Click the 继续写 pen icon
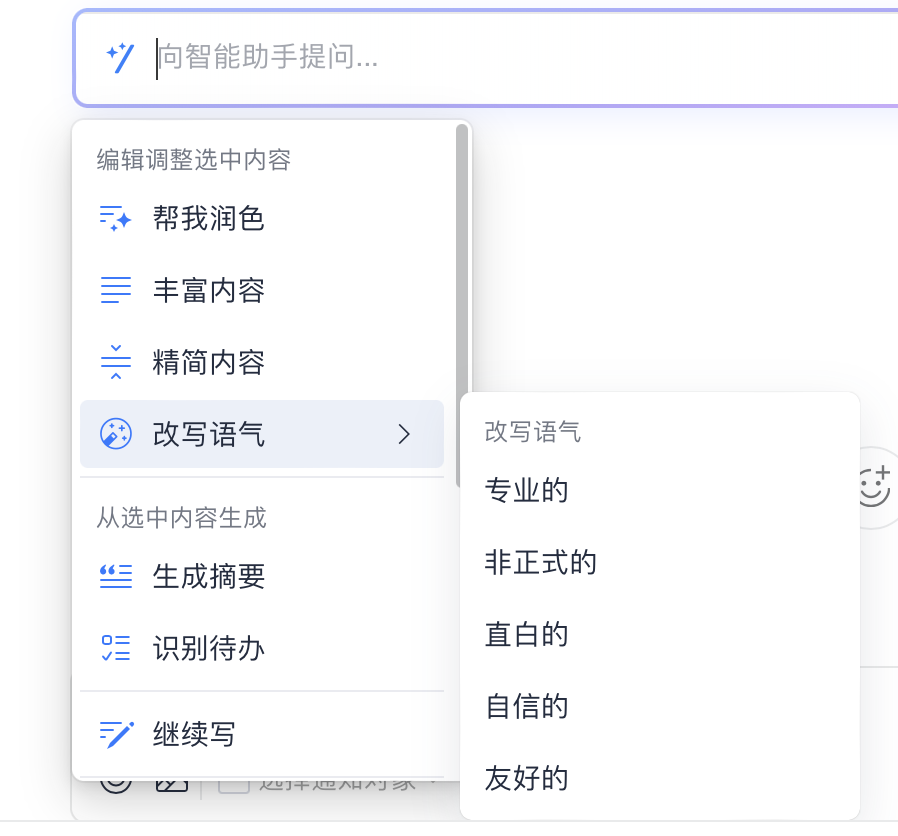Image resolution: width=898 pixels, height=836 pixels. tap(116, 734)
